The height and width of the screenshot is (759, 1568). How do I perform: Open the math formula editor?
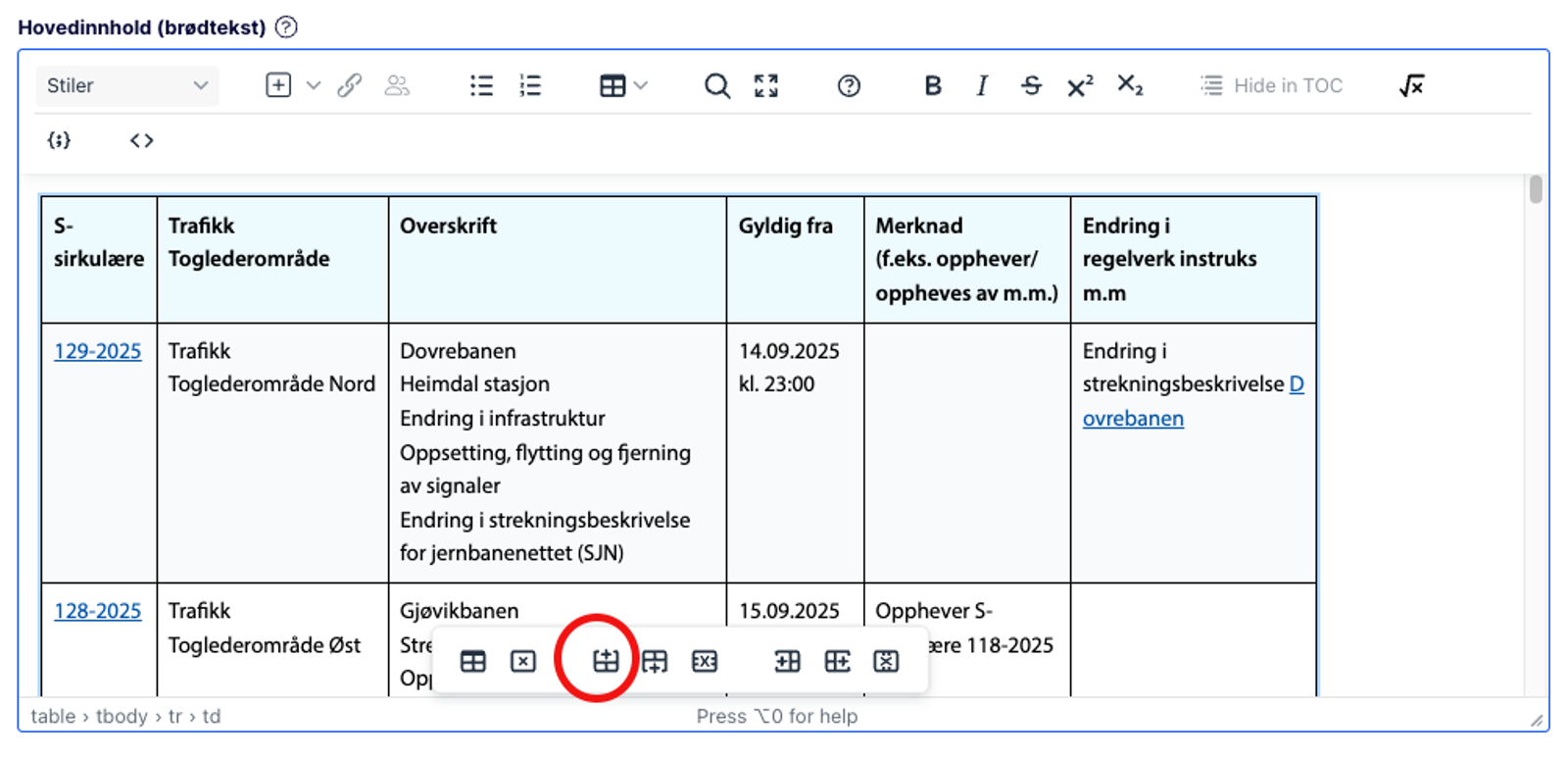[x=1411, y=86]
